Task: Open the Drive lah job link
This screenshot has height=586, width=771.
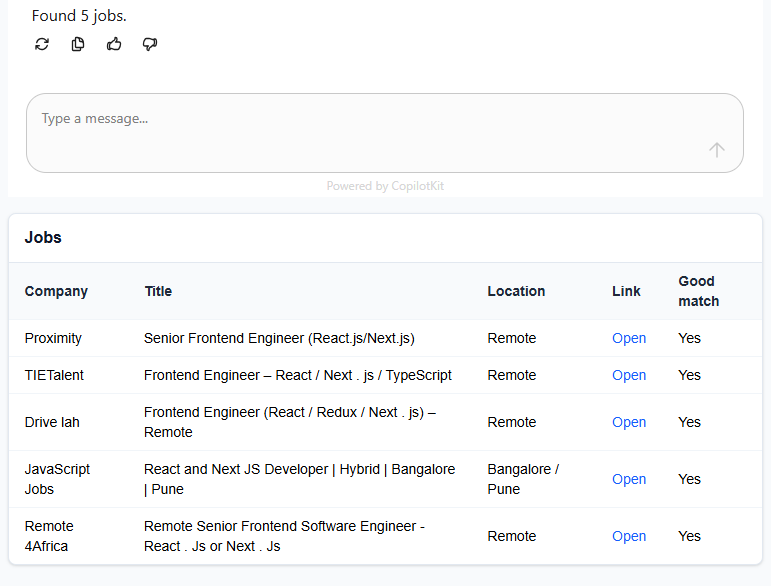Action: (629, 422)
